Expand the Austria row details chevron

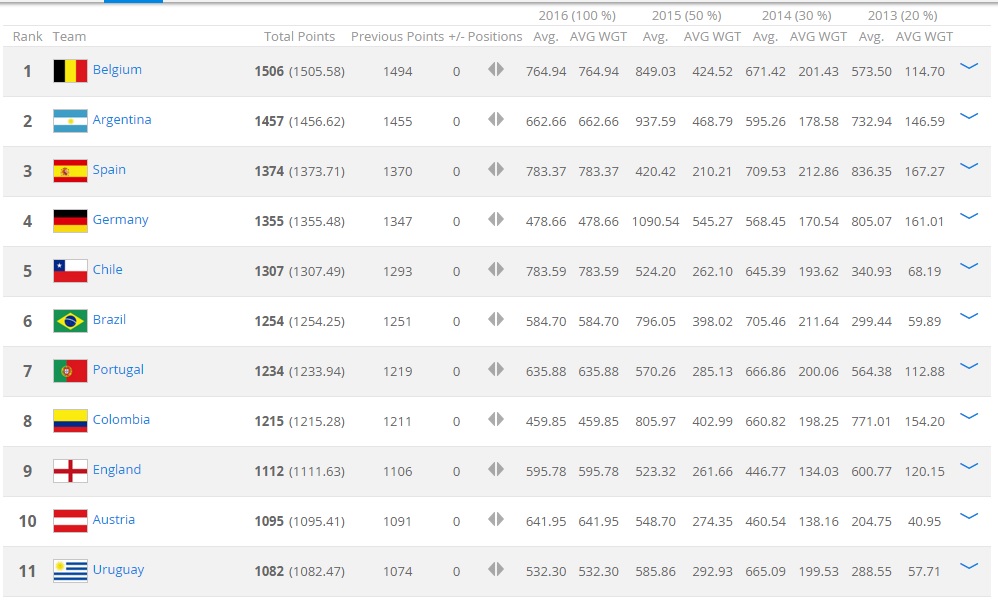pos(969,515)
